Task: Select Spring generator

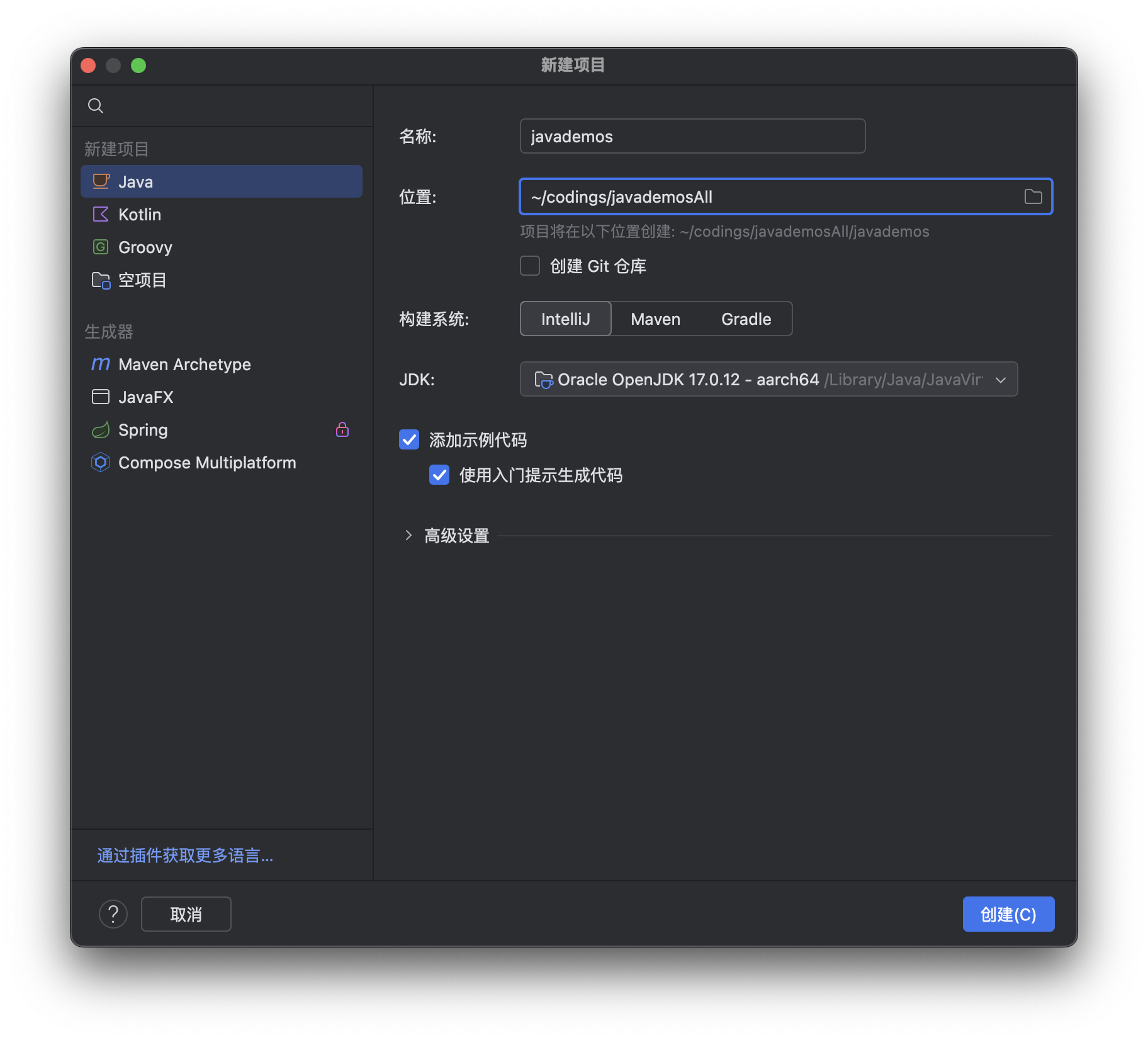Action: [x=222, y=429]
